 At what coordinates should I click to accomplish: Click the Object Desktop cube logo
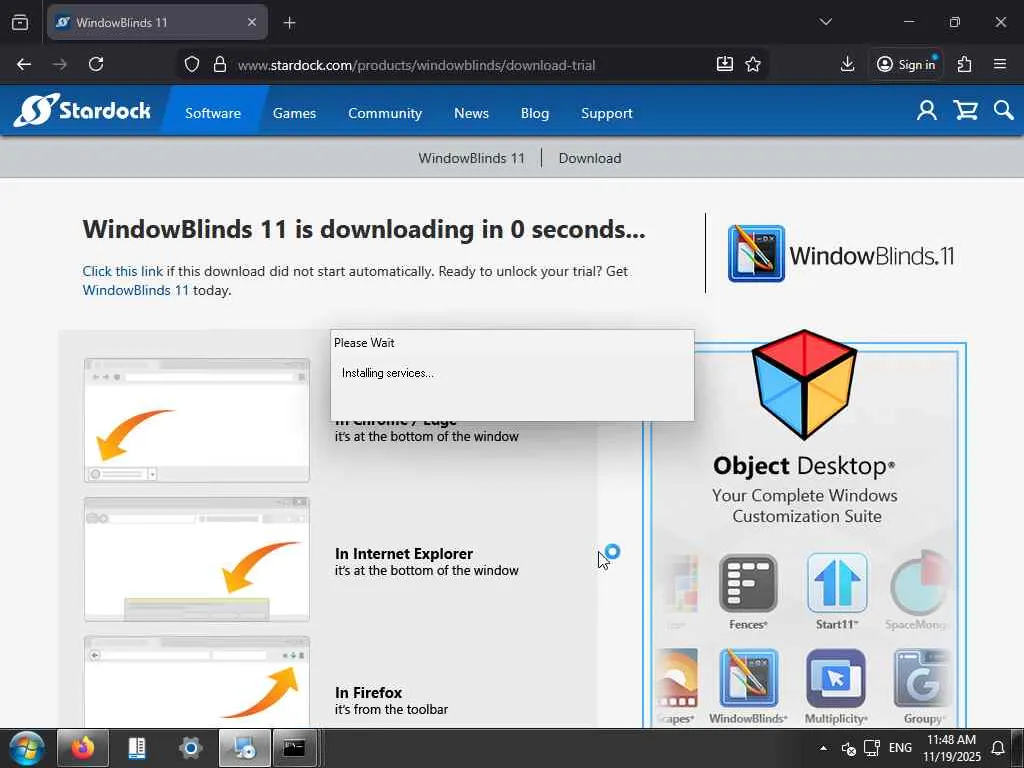pyautogui.click(x=804, y=384)
